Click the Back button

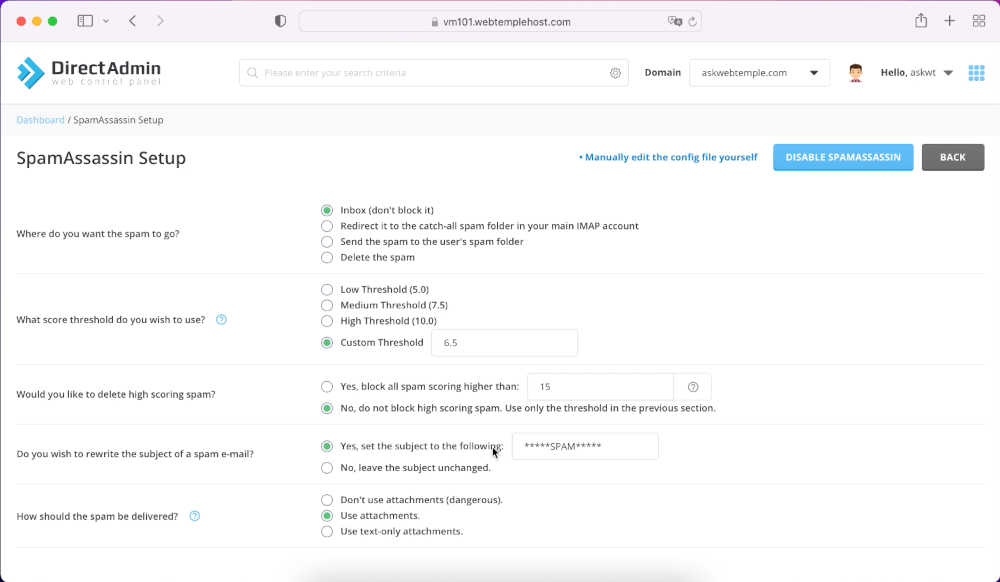953,157
